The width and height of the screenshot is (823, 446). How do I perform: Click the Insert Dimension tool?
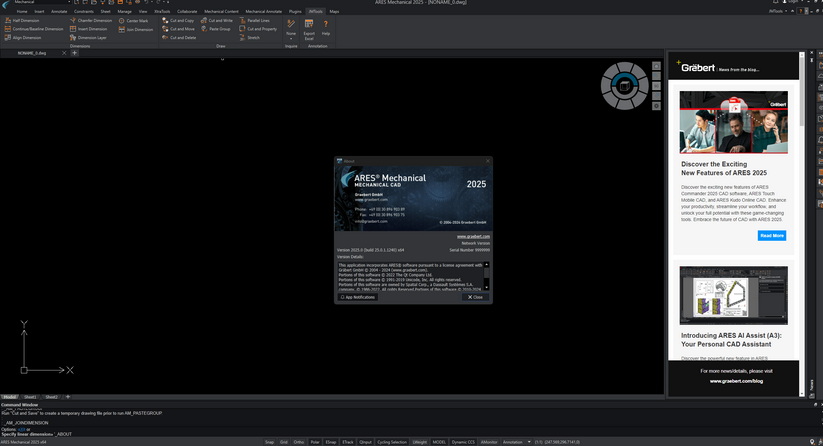pos(88,29)
